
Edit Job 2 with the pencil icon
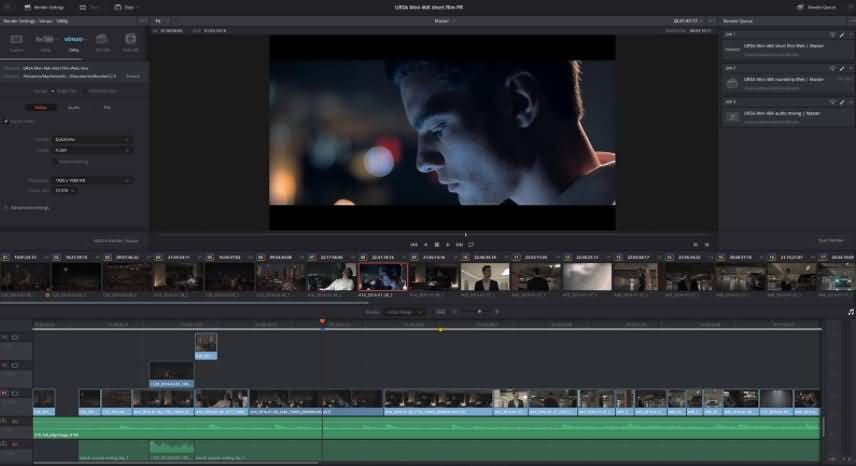pos(841,69)
